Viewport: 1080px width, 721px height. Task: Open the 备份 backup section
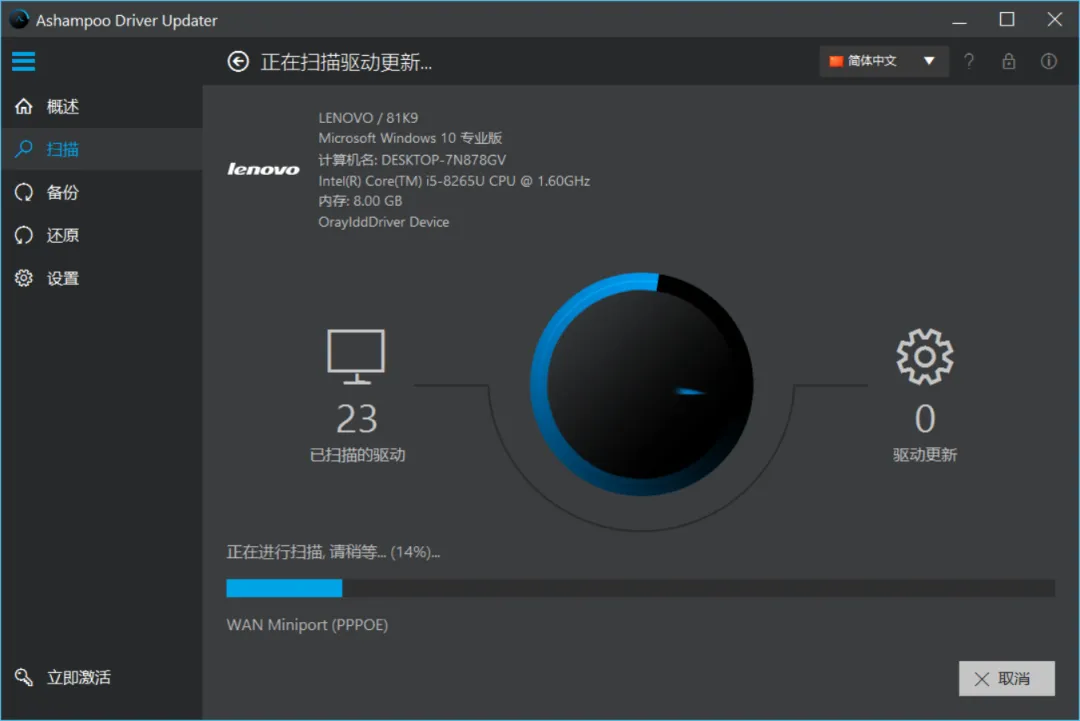click(x=102, y=192)
